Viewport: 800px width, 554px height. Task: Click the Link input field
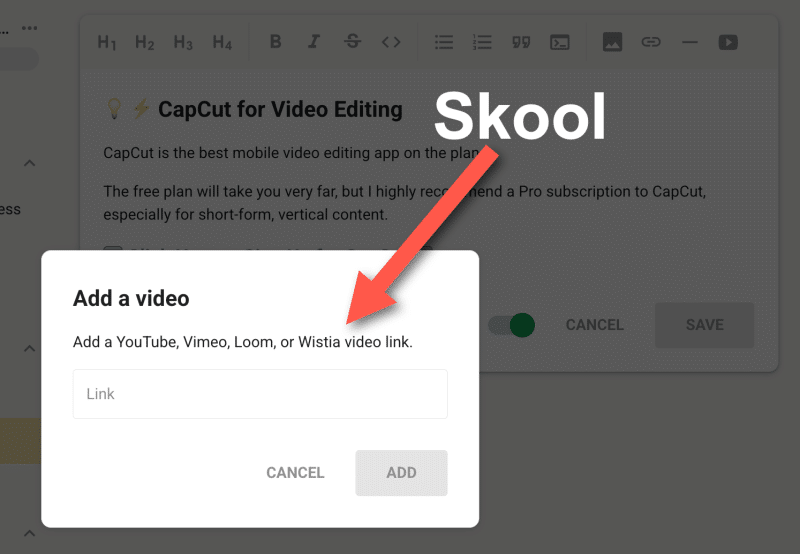click(260, 394)
